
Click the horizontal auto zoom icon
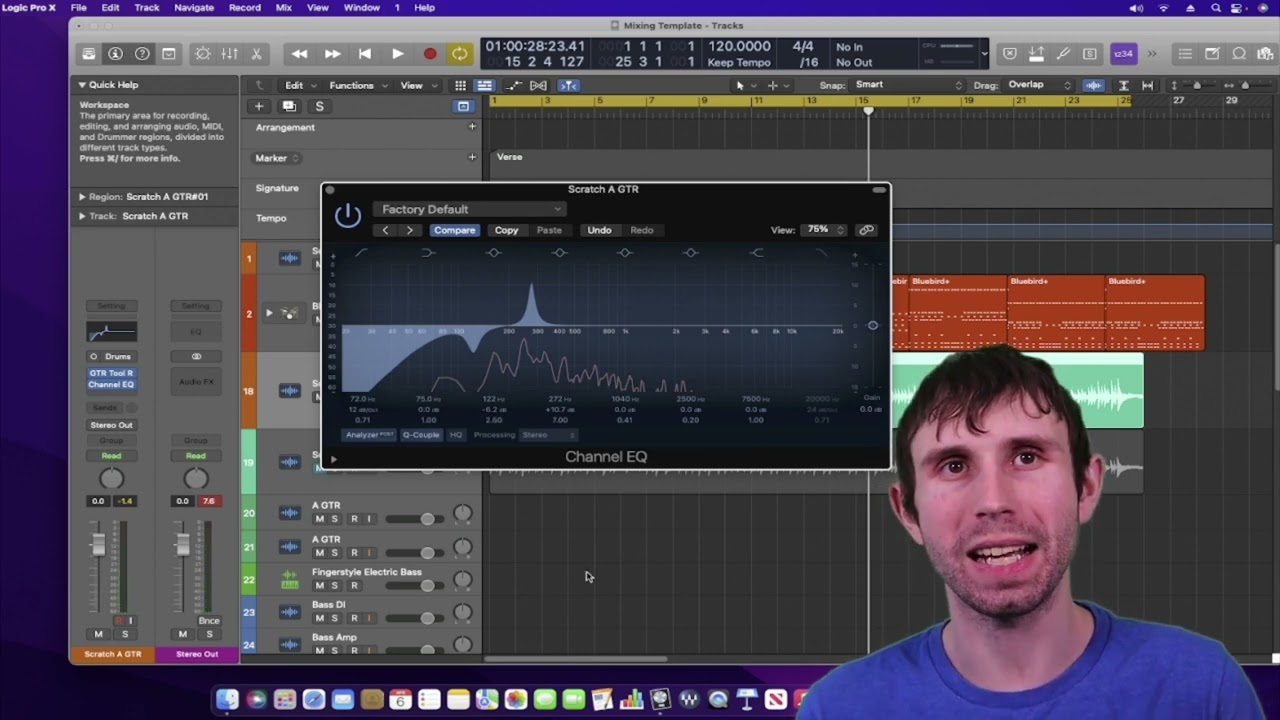tap(1147, 86)
